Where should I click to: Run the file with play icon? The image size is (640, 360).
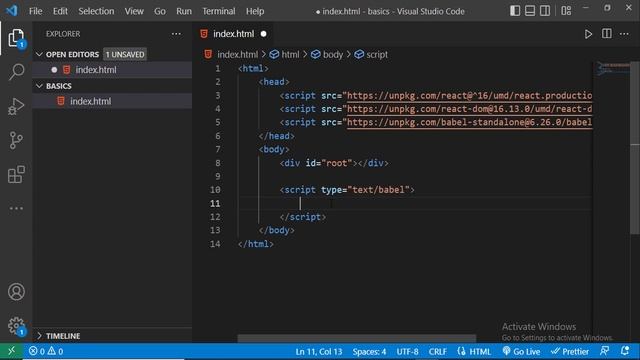(x=588, y=34)
